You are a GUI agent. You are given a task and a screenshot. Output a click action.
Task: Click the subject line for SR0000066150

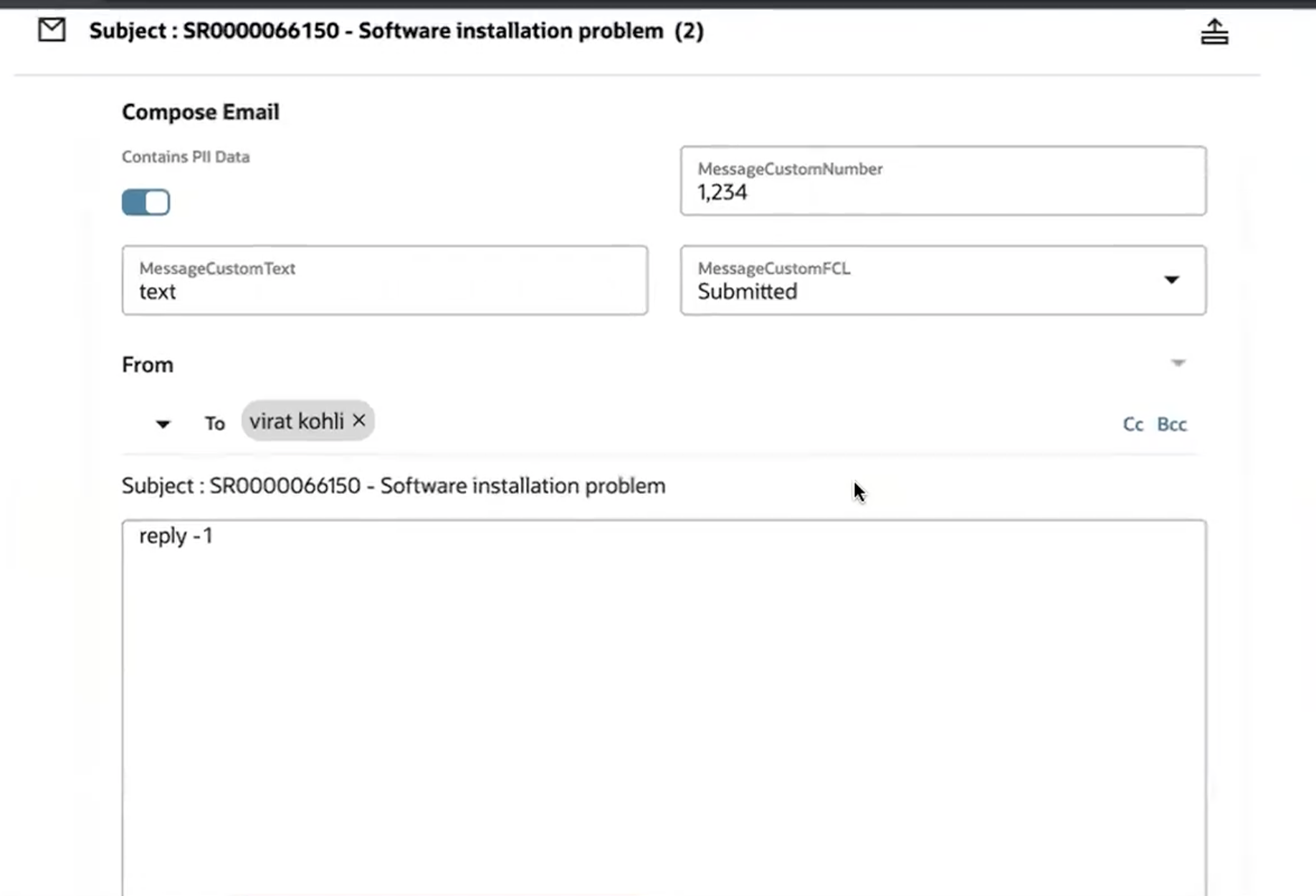(x=393, y=485)
